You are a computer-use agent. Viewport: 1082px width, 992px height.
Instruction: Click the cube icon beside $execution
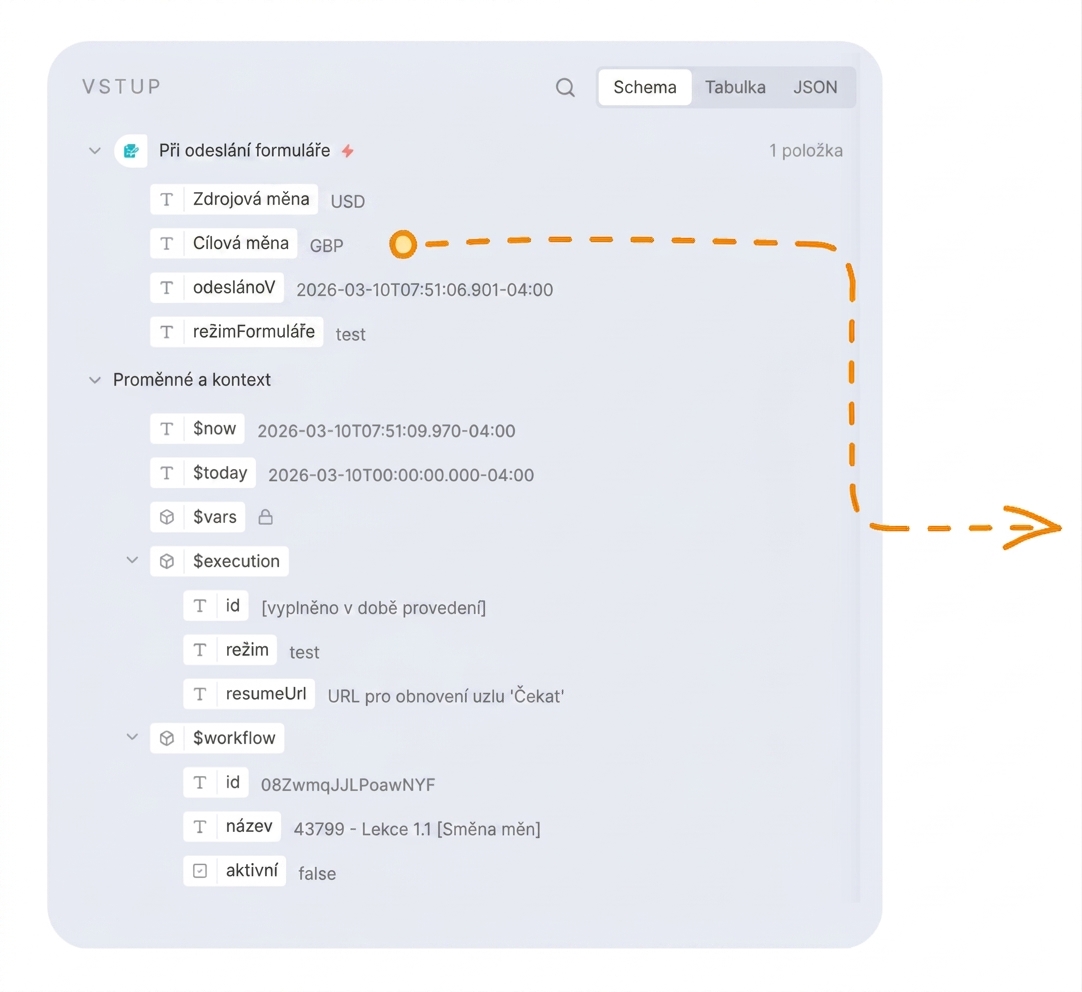click(x=167, y=561)
